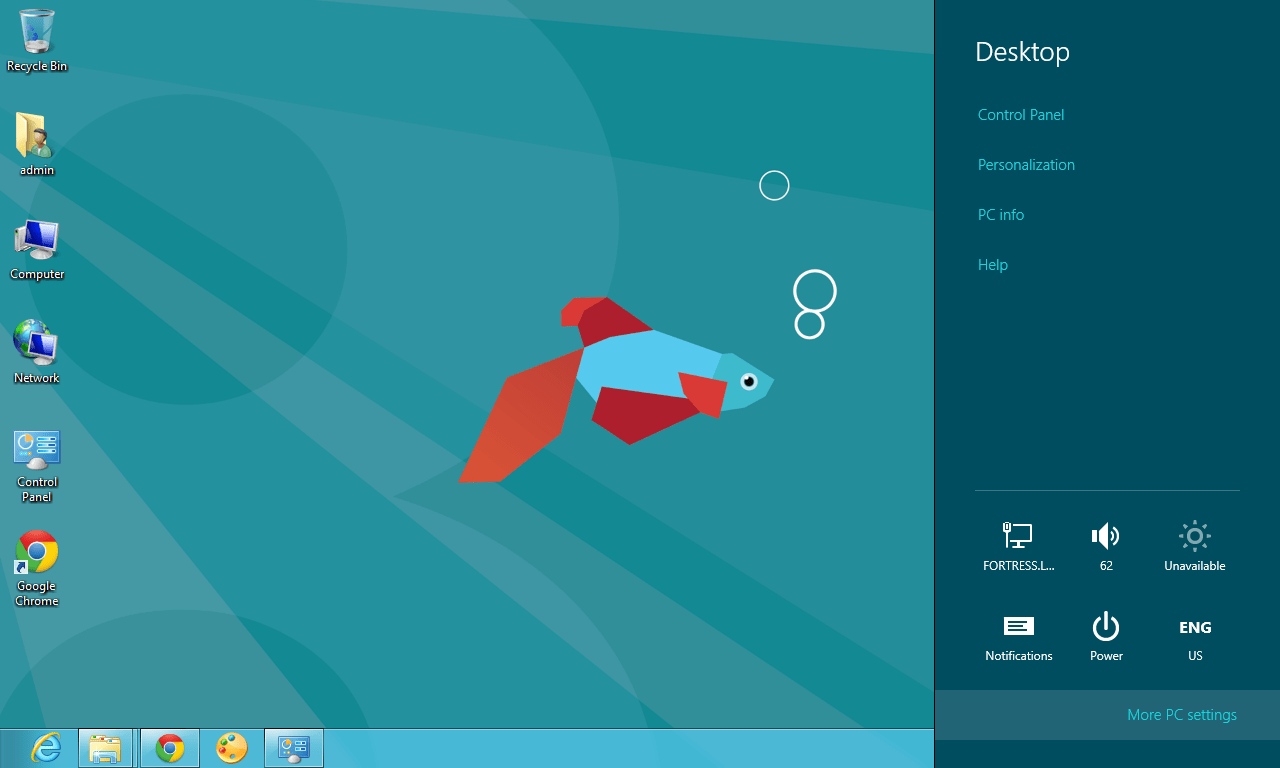Viewport: 1280px width, 768px height.
Task: Open Help from the Settings charm
Action: tap(992, 264)
